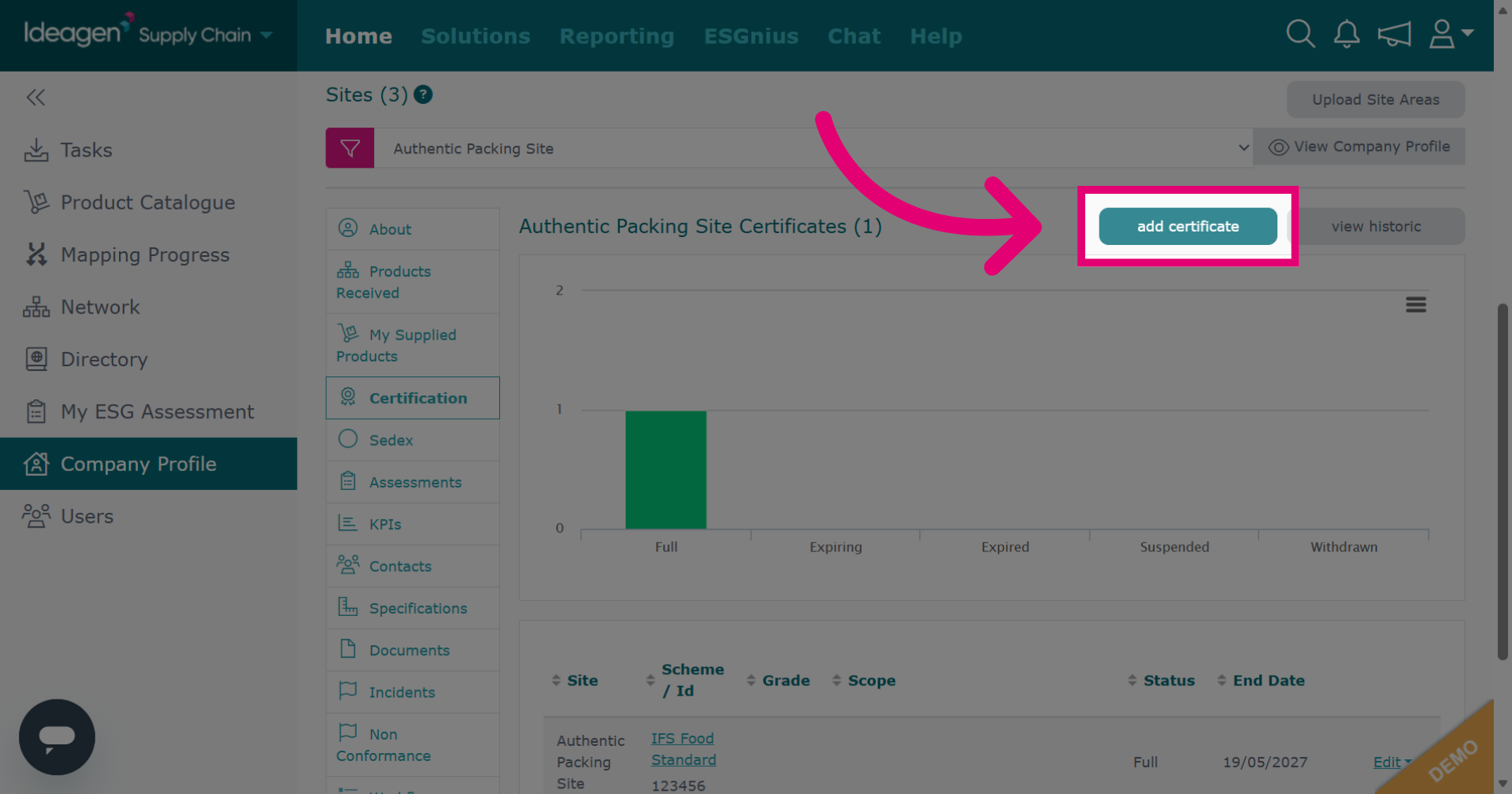This screenshot has width=1512, height=794.
Task: Click the 19/05/2027 end date cell
Action: tap(1265, 762)
